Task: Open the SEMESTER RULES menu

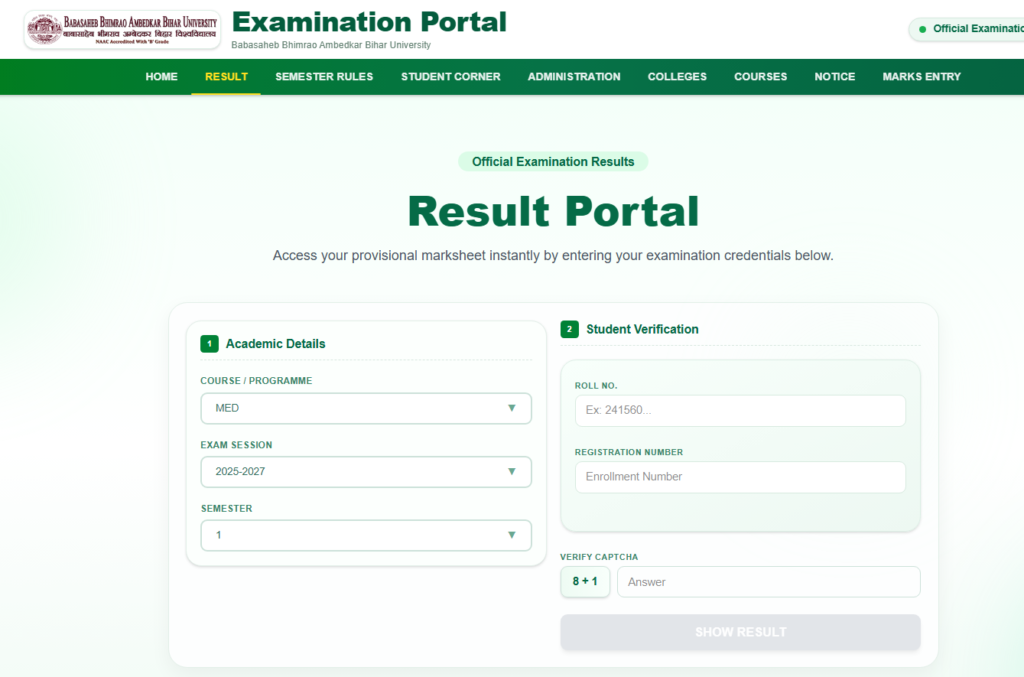Action: (324, 76)
